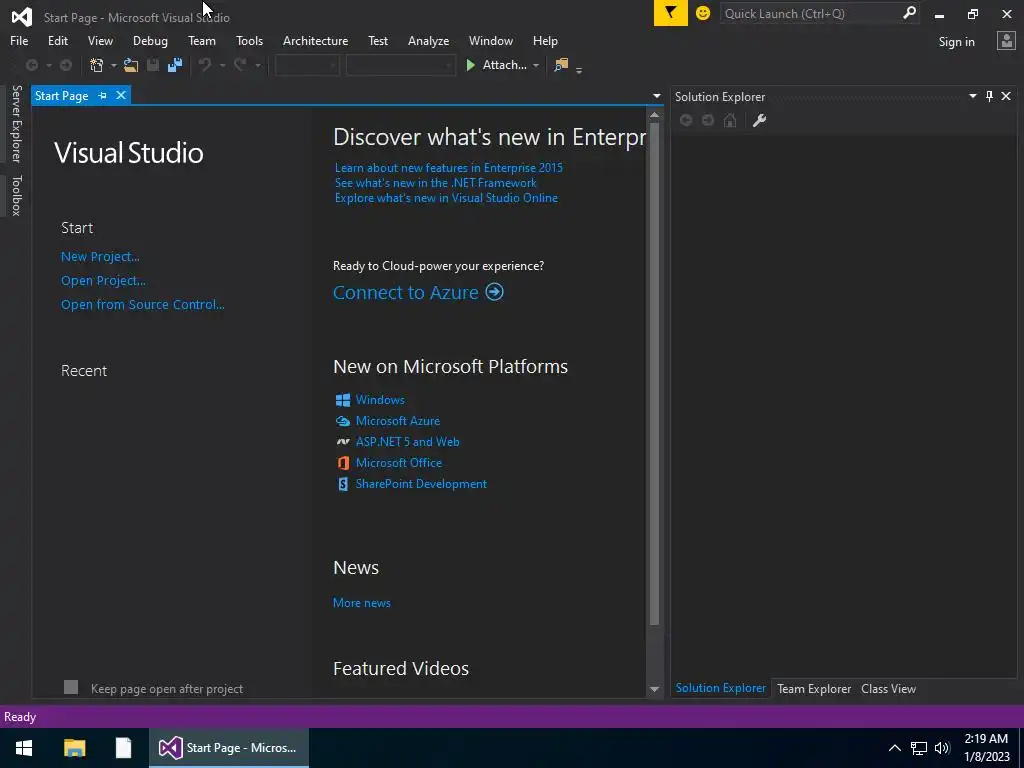Toggle the Solution Explorer auto-hide pin
The height and width of the screenshot is (768, 1024).
pos(989,96)
